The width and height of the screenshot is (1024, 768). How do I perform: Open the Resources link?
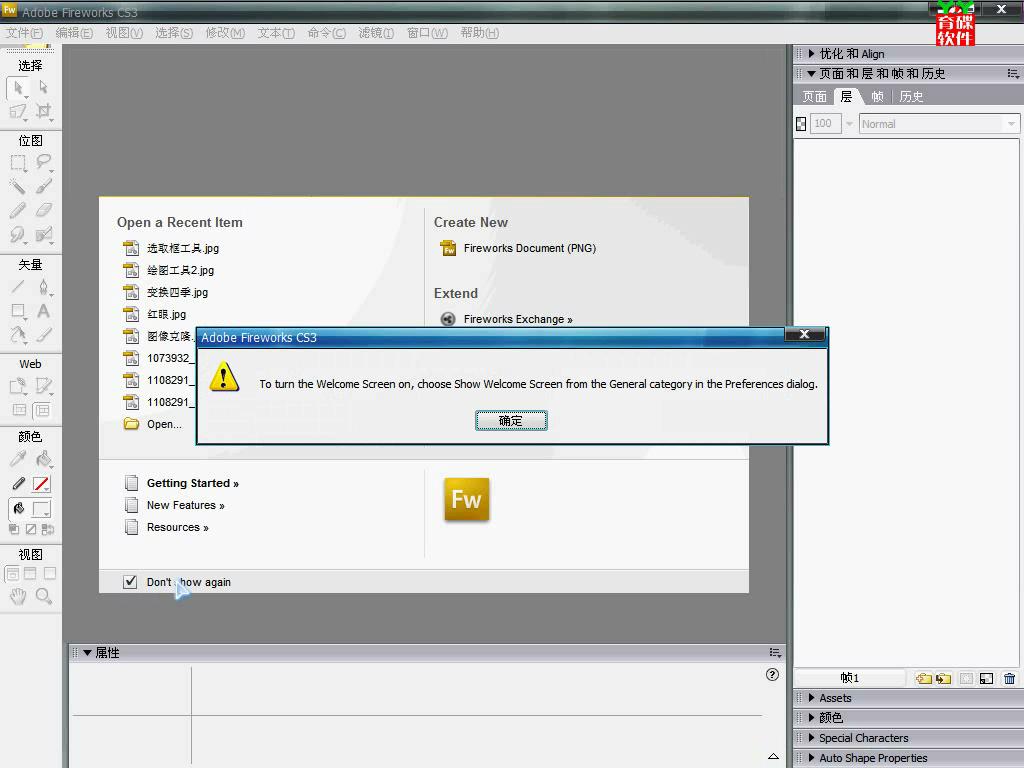coord(178,528)
